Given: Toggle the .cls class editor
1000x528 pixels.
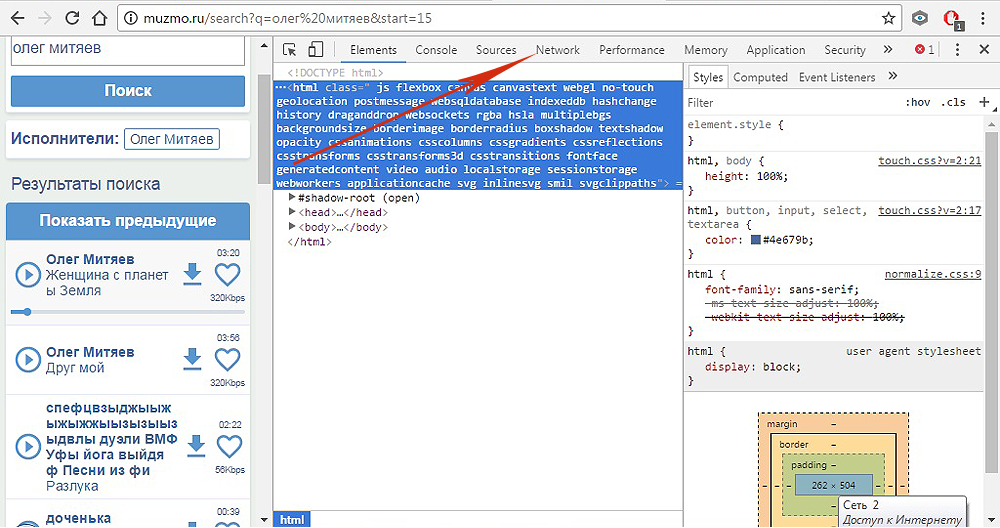Looking at the screenshot, I should pyautogui.click(x=953, y=103).
